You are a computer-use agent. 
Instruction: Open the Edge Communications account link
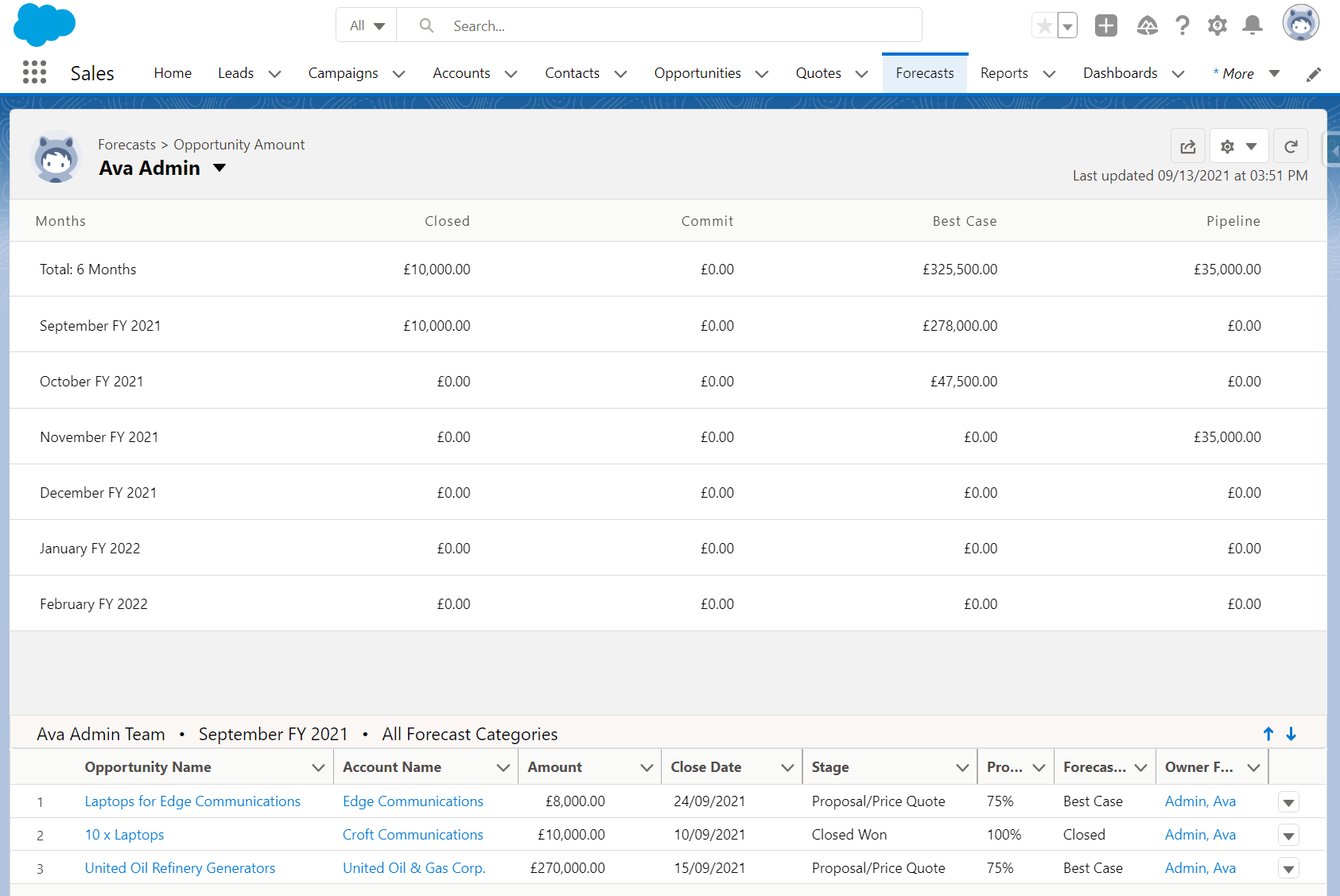coord(413,801)
